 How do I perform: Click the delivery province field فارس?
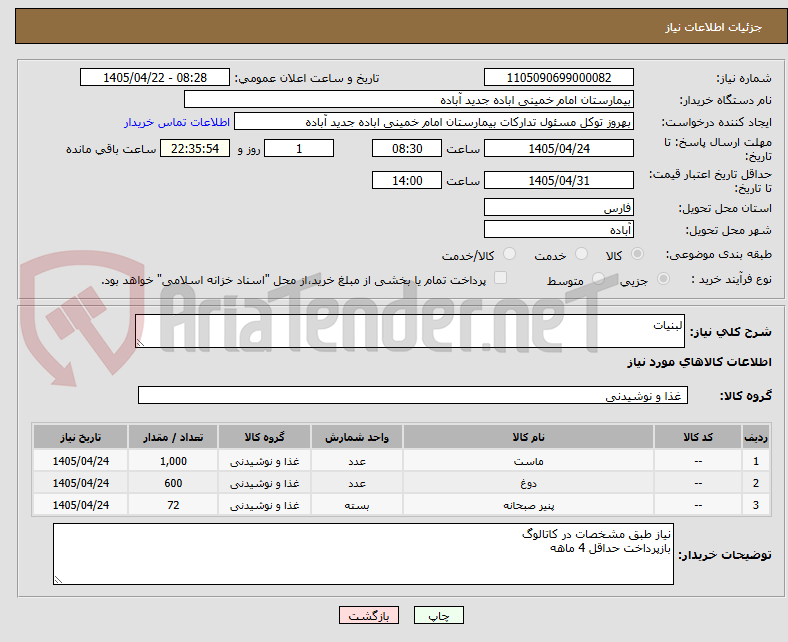click(558, 208)
